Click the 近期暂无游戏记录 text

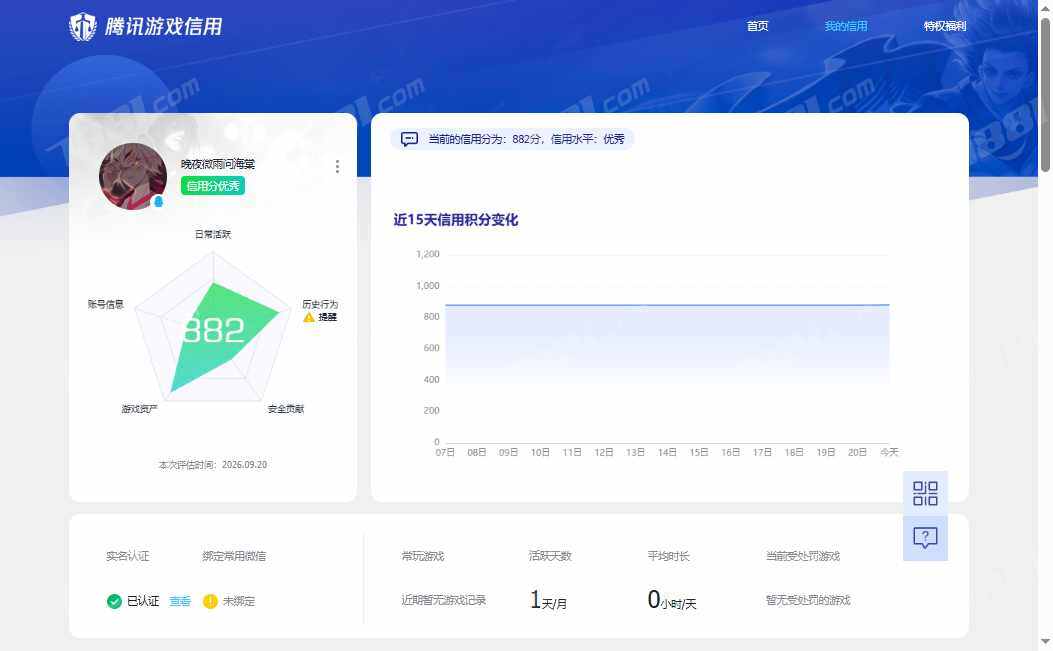coord(444,600)
